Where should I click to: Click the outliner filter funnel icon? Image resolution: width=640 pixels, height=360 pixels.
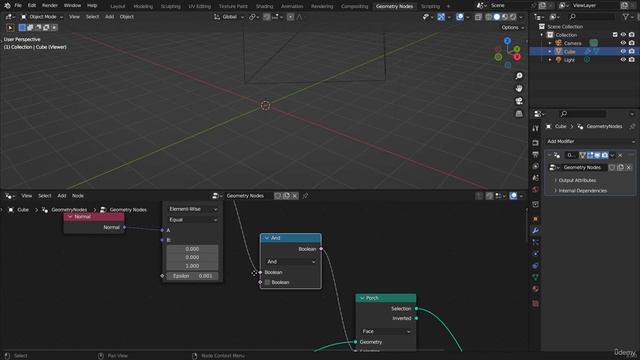click(626, 17)
